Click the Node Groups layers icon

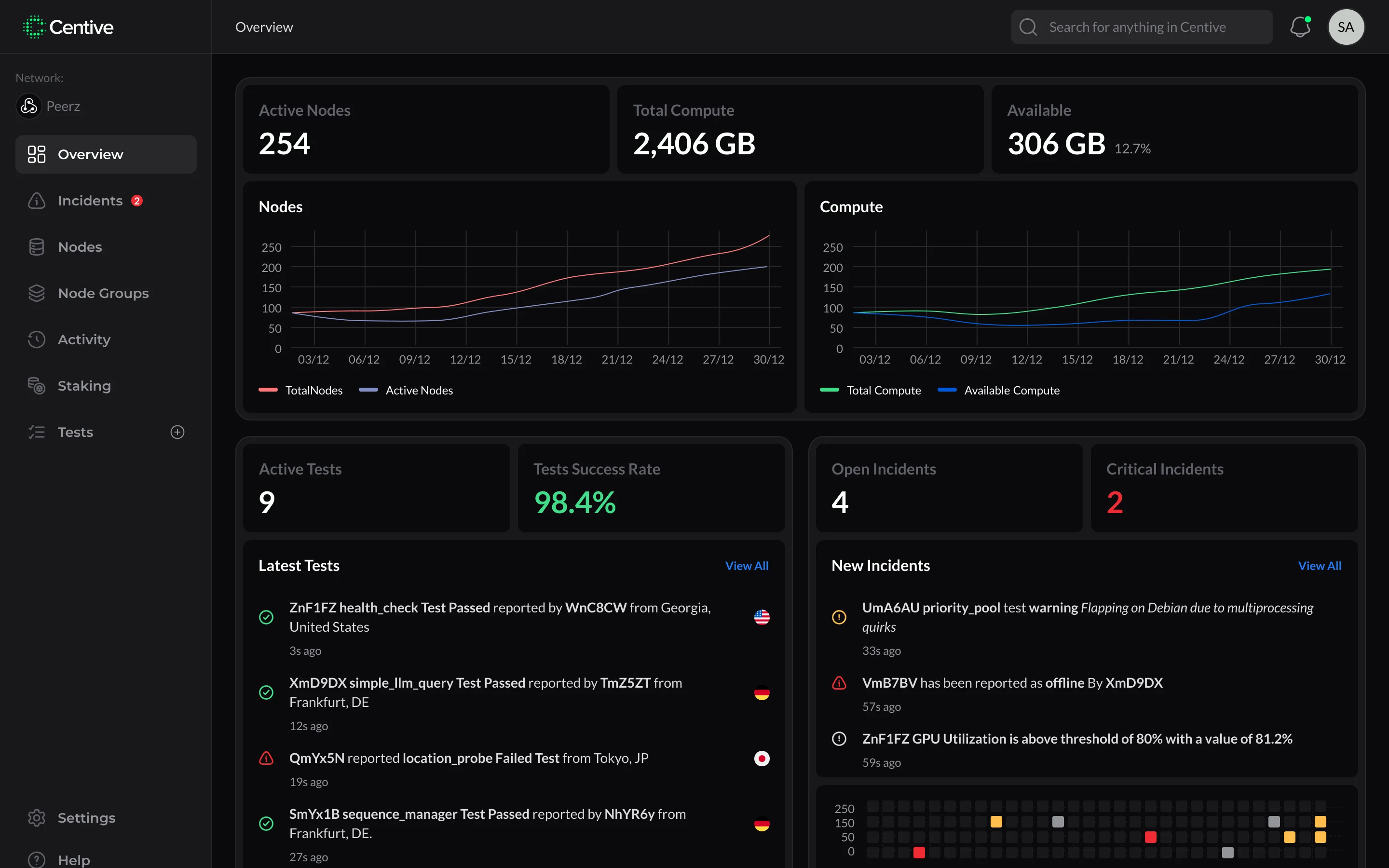coord(37,293)
